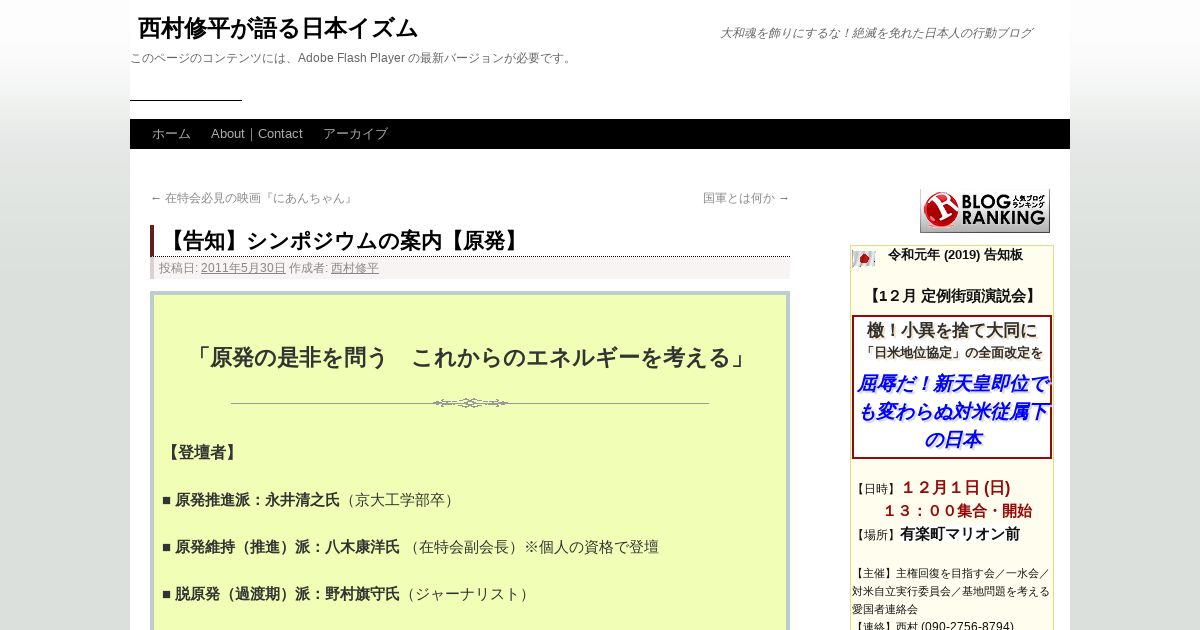The image size is (1200, 630).
Task: Click speaker line 野村旗守氏
Action: (347, 594)
